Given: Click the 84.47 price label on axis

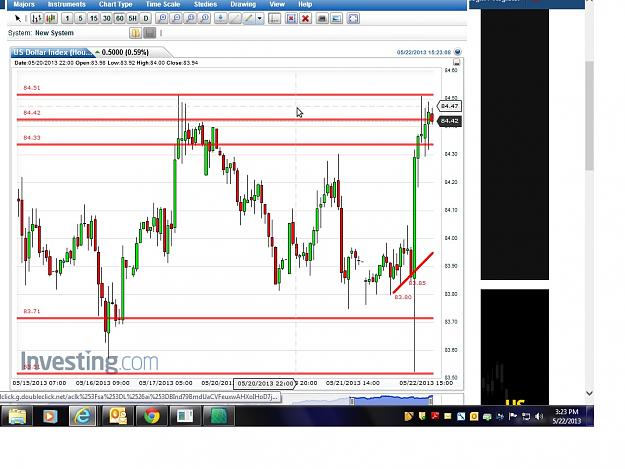Looking at the screenshot, I should pos(449,106).
